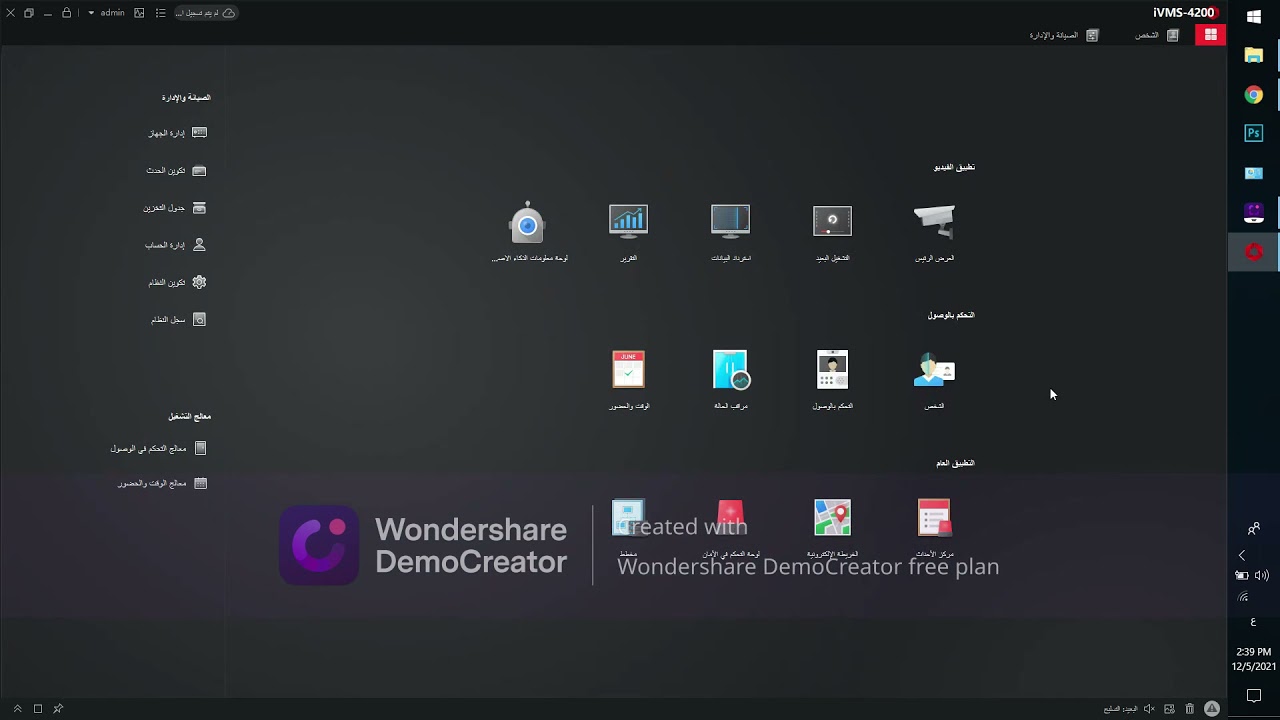Switch to the Maintenance and Management (الصيانة والإدارة) tab

coord(1064,35)
